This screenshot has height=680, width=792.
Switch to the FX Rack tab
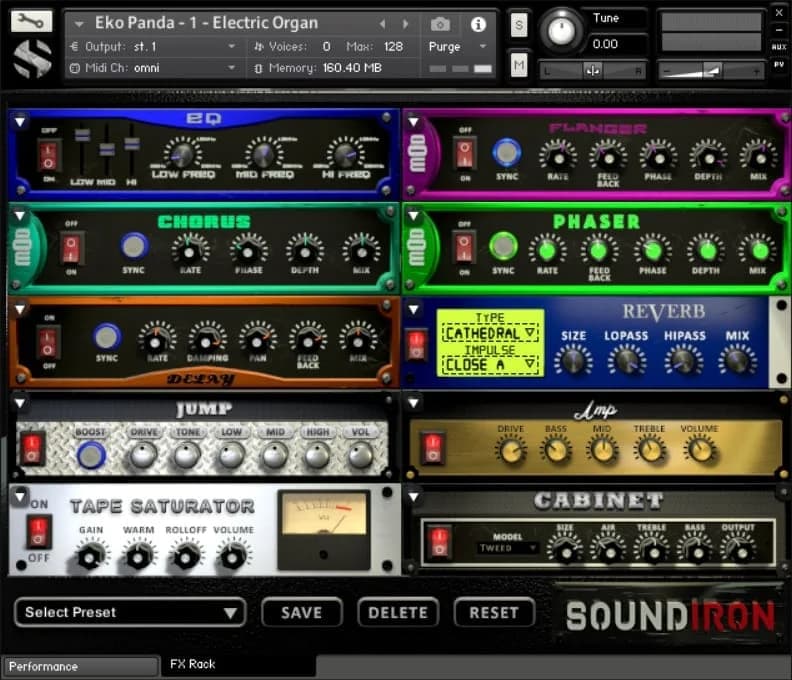[238, 665]
